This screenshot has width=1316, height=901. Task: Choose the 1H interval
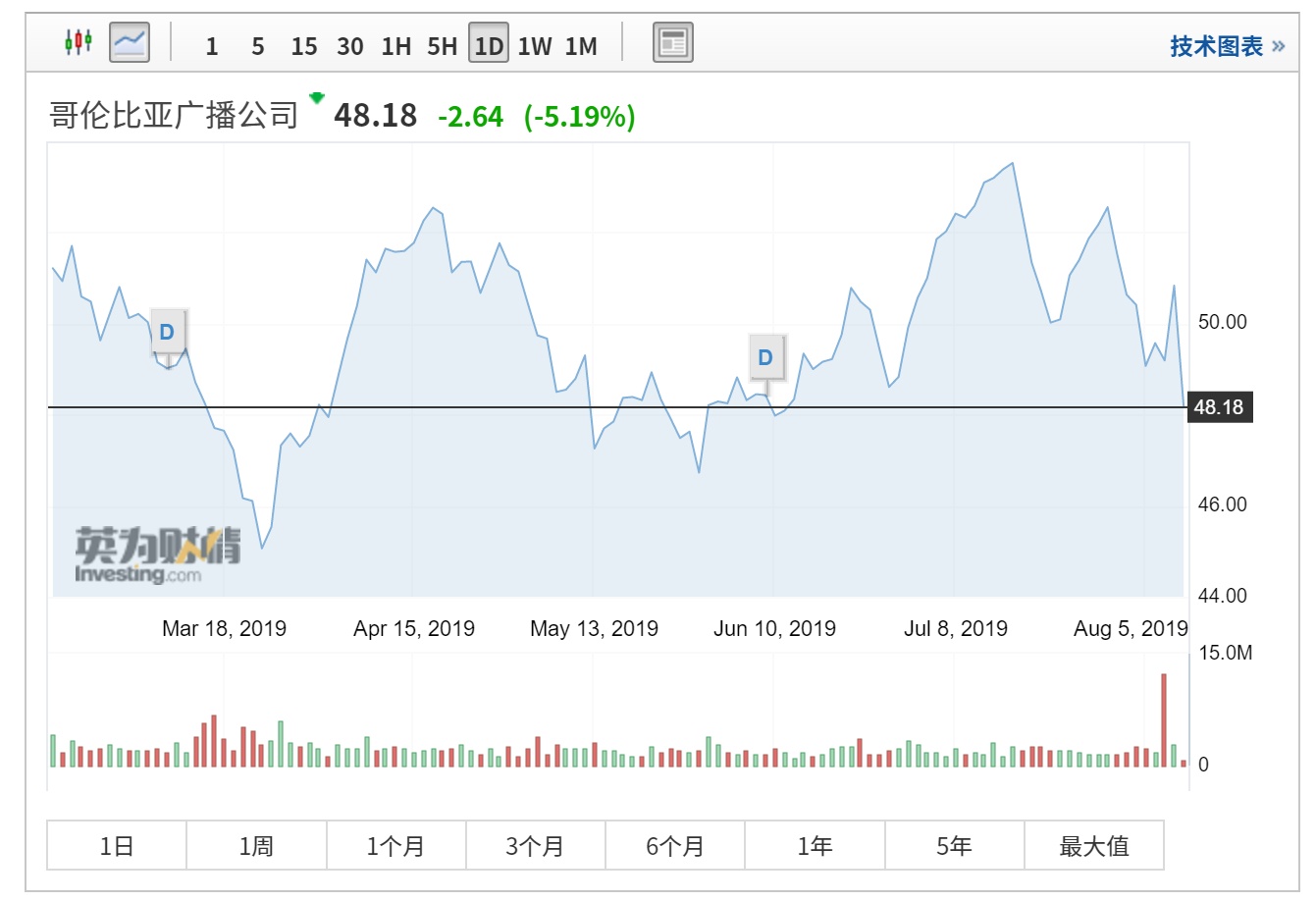point(396,46)
